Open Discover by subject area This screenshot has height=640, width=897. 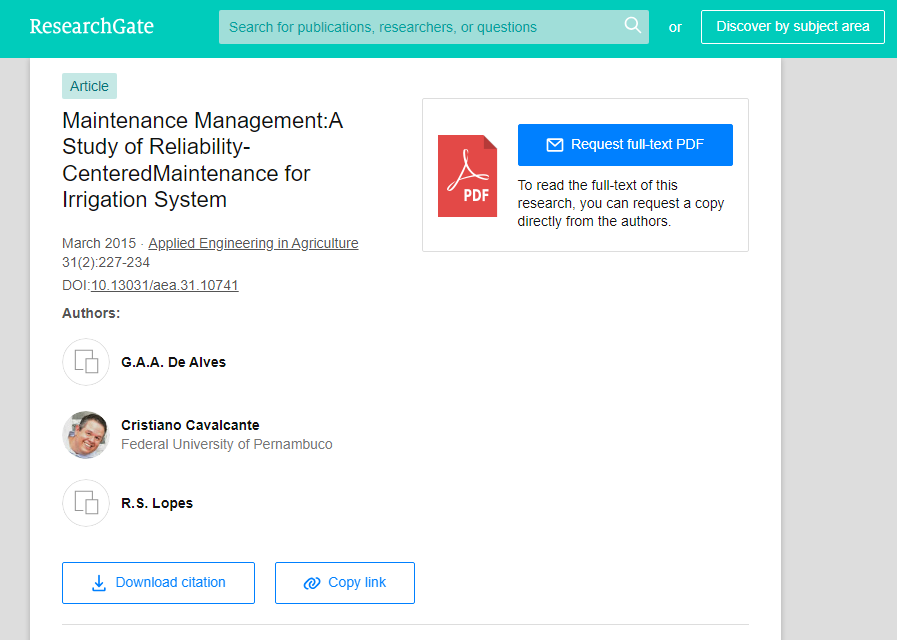point(792,27)
